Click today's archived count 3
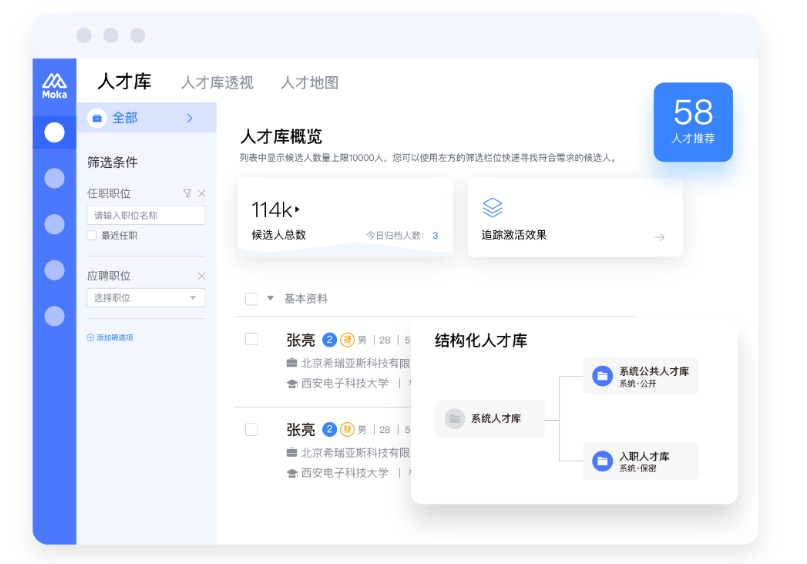807x564 pixels. tap(435, 236)
